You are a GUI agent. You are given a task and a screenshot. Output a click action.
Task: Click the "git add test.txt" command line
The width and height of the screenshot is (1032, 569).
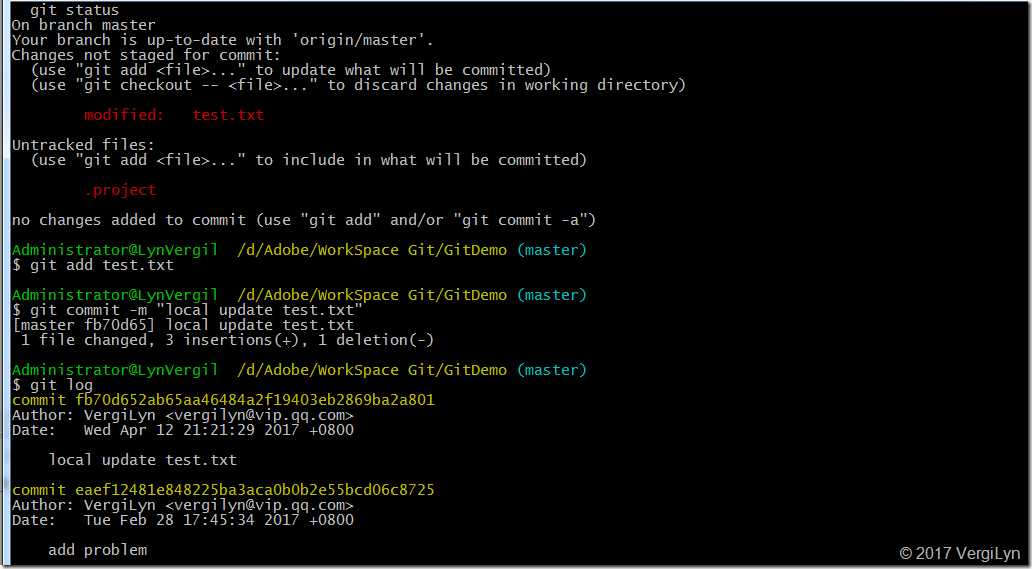(x=97, y=265)
